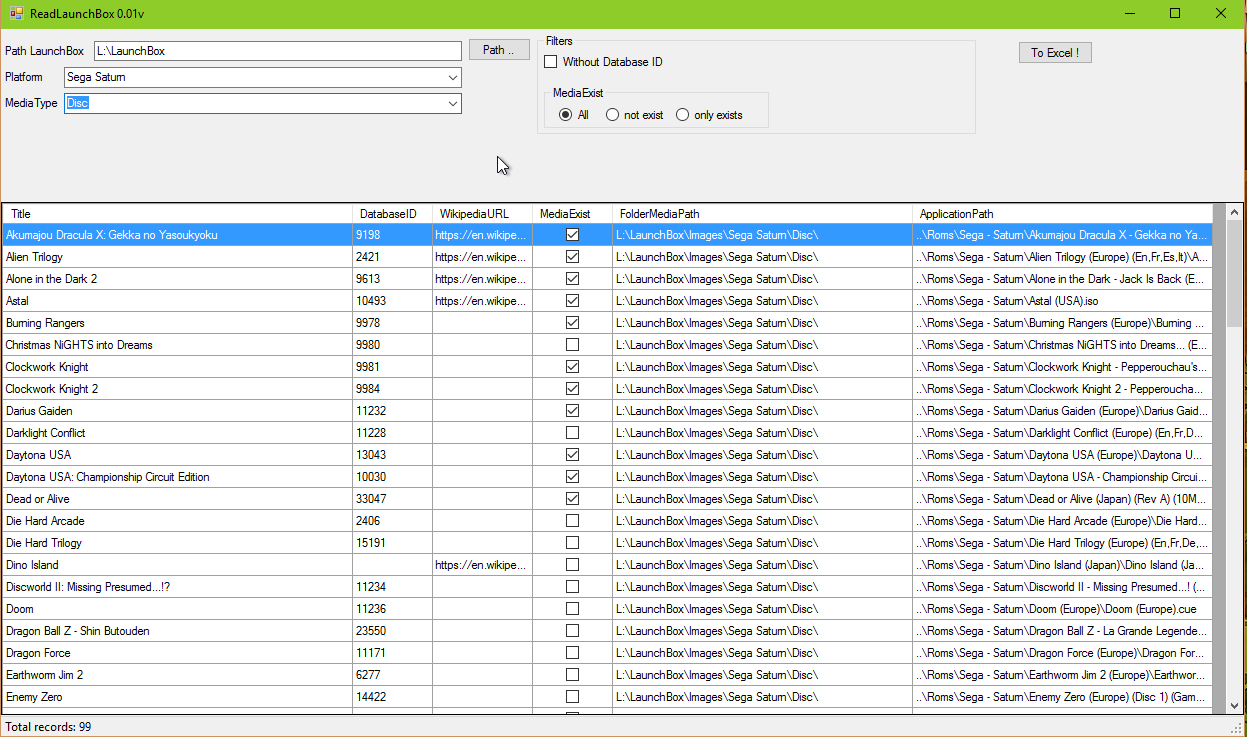Focus the Path LaunchBox input field
The height and width of the screenshot is (737, 1247).
point(278,50)
